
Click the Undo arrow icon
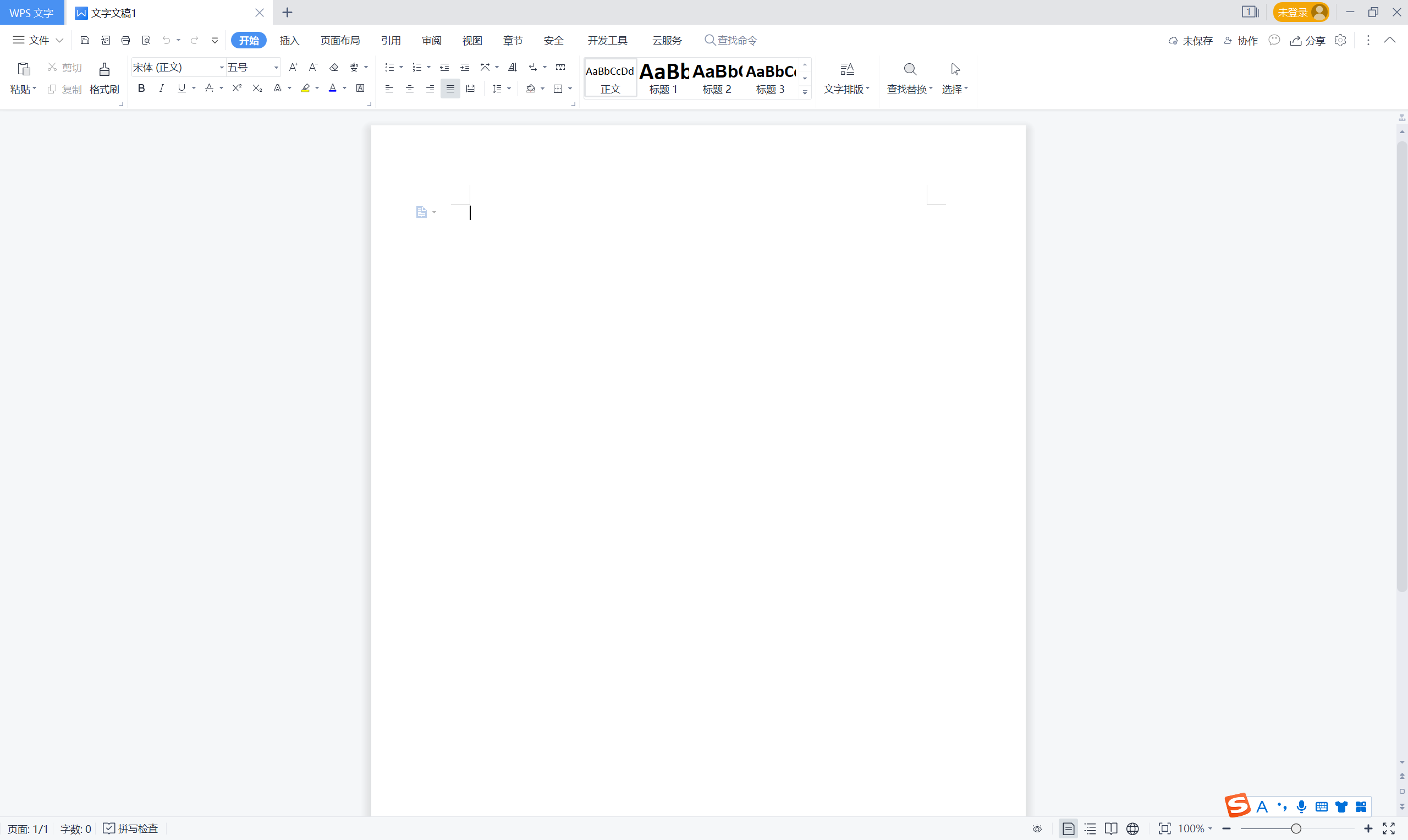[166, 40]
